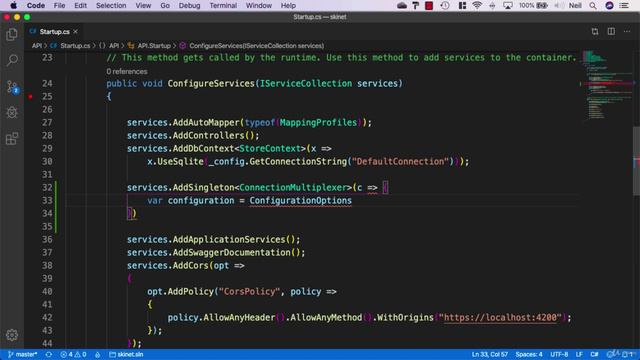This screenshot has width=640, height=360.
Task: Select the Startup.cs breadcrumb
Action: tap(71, 46)
